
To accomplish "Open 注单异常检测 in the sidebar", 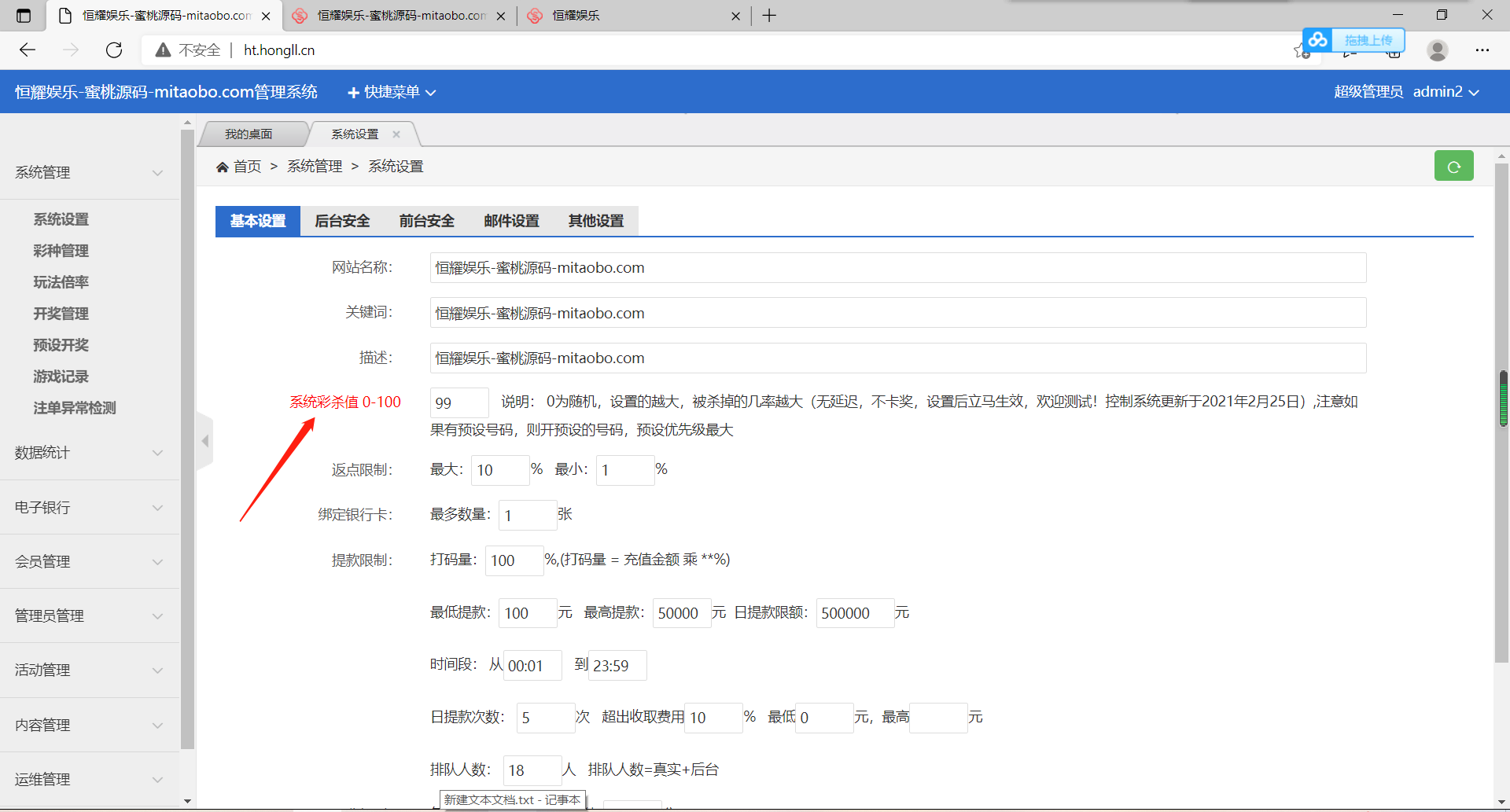I will 74,408.
